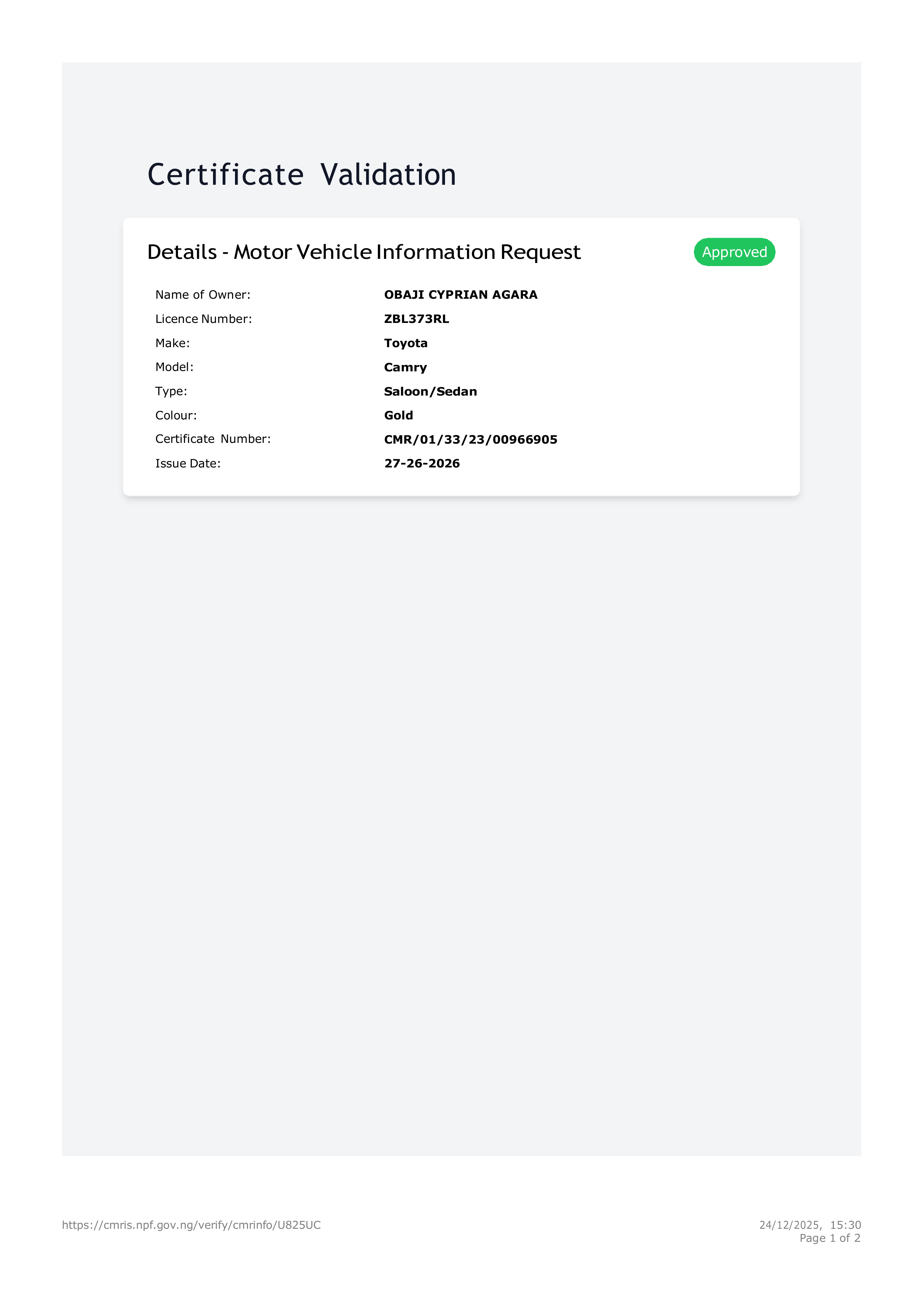
Task: Select the Issue Date label
Action: (188, 463)
